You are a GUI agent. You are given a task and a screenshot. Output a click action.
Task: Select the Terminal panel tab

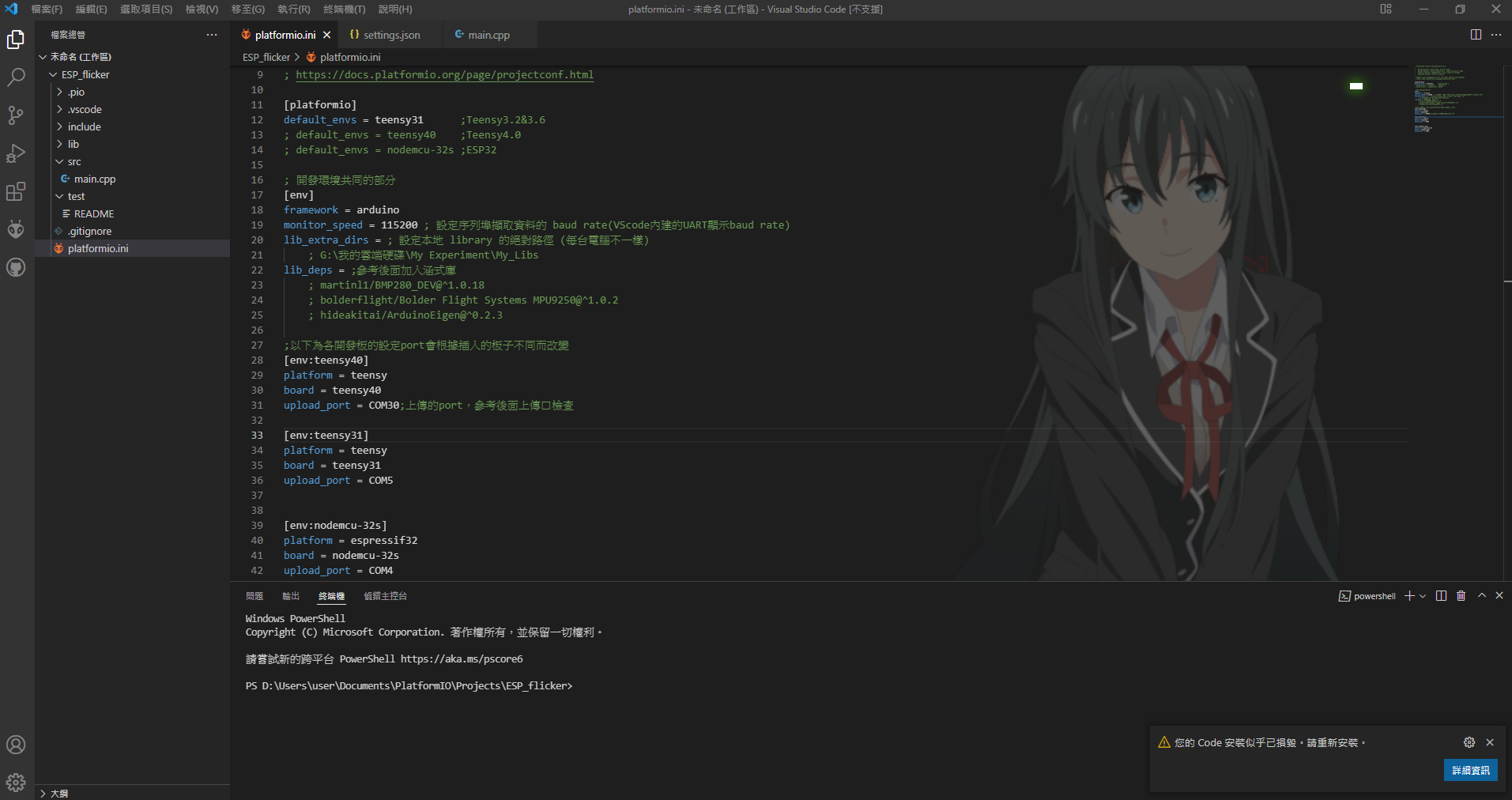click(332, 596)
